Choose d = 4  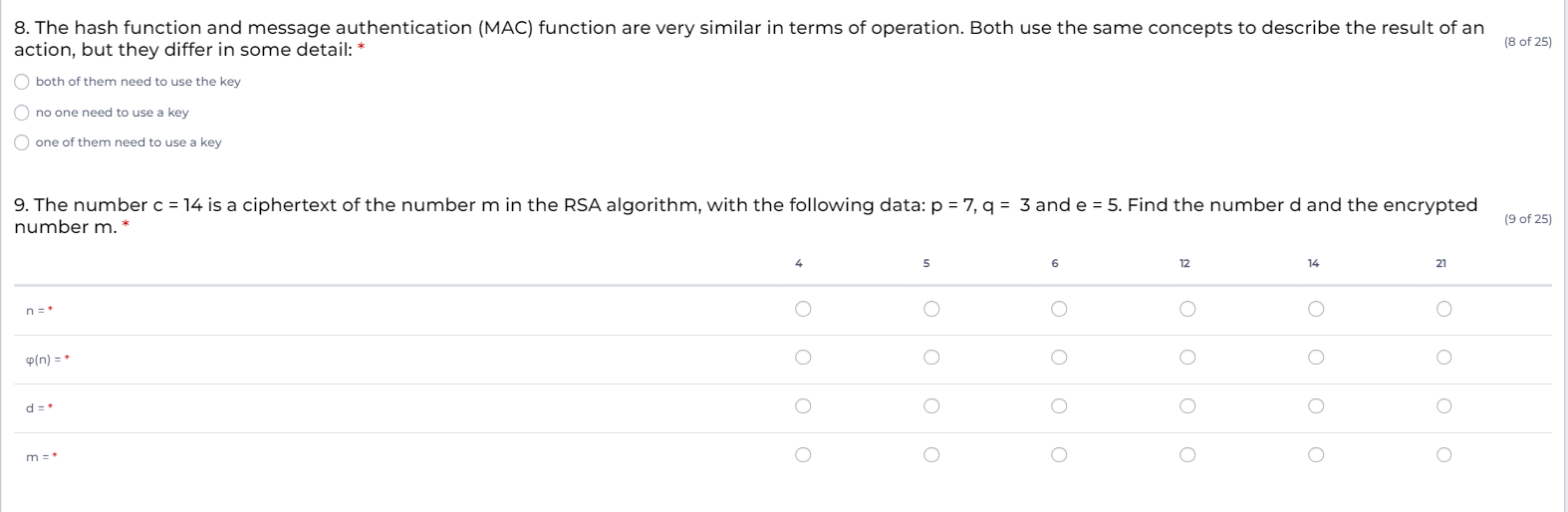(x=803, y=406)
